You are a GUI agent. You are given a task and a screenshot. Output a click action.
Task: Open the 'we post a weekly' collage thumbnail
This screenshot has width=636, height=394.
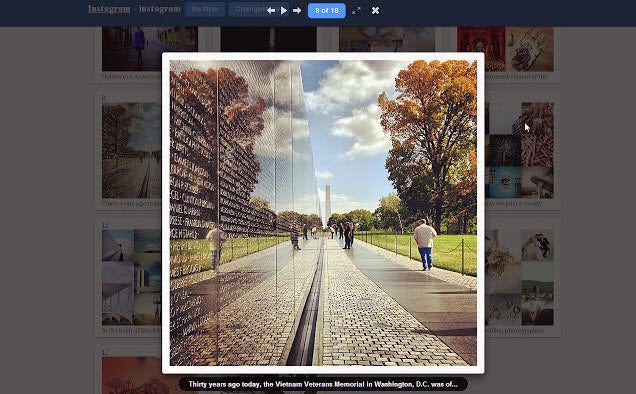coord(519,151)
